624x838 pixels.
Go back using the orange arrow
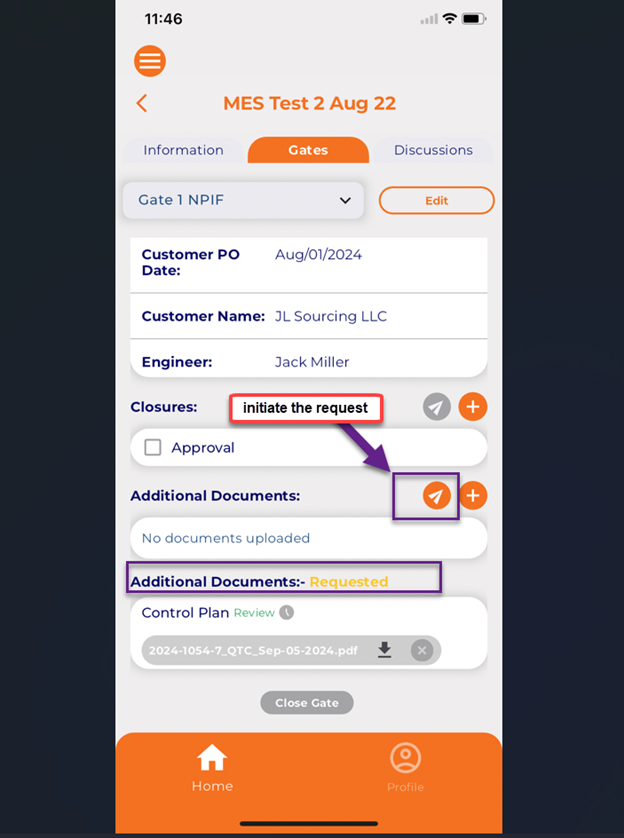pos(142,103)
